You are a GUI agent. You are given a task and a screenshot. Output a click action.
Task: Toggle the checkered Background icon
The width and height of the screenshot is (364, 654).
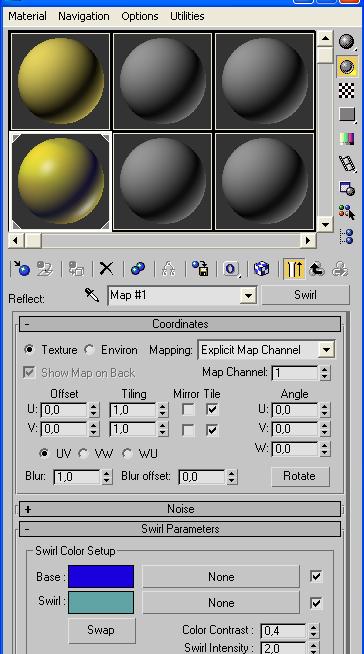pos(347,90)
